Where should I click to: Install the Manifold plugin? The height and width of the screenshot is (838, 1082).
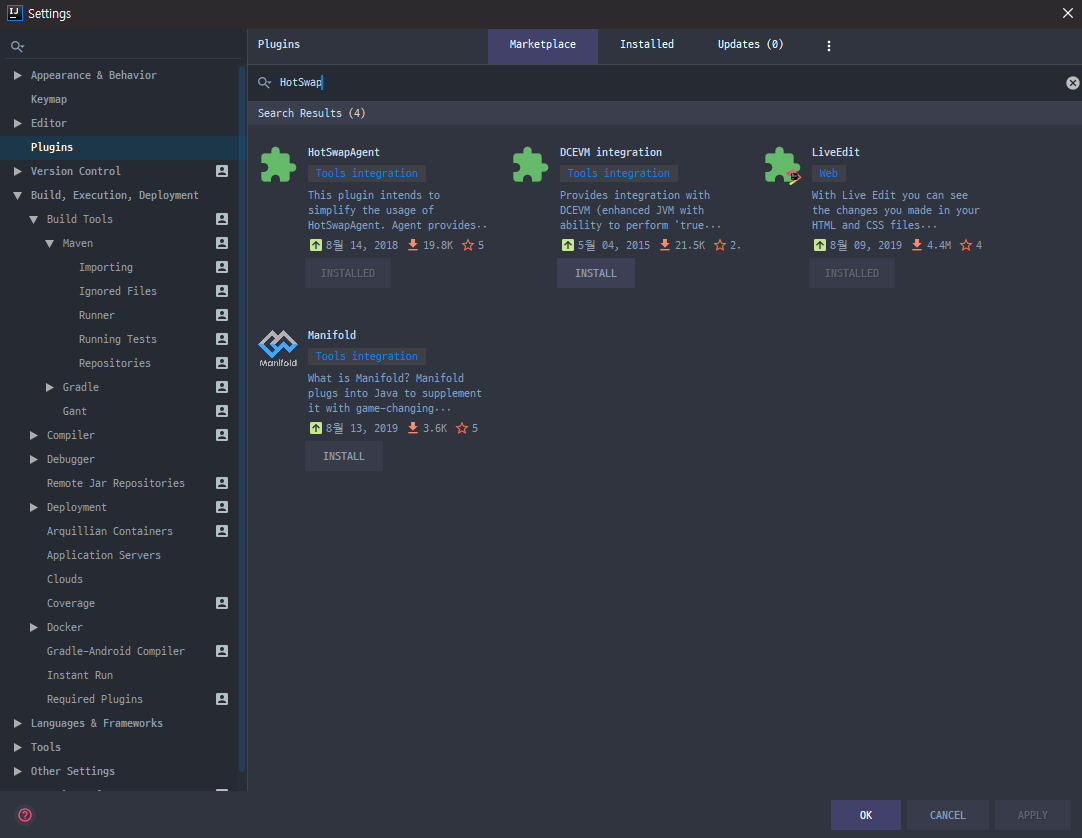(344, 456)
